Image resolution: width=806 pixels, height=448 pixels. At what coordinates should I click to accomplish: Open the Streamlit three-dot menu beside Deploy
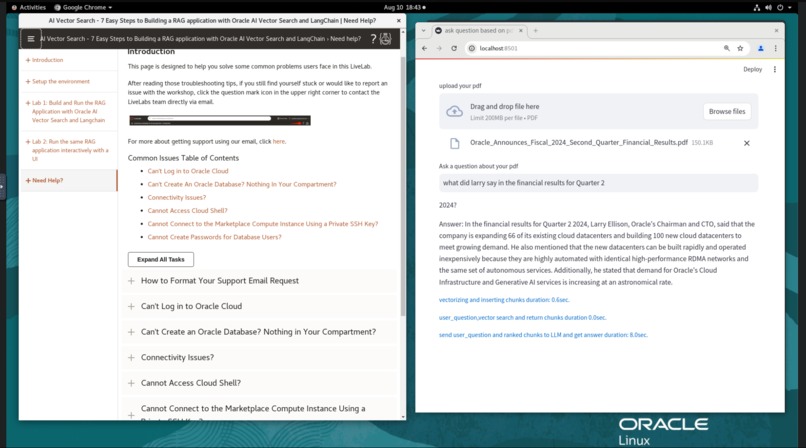775,69
